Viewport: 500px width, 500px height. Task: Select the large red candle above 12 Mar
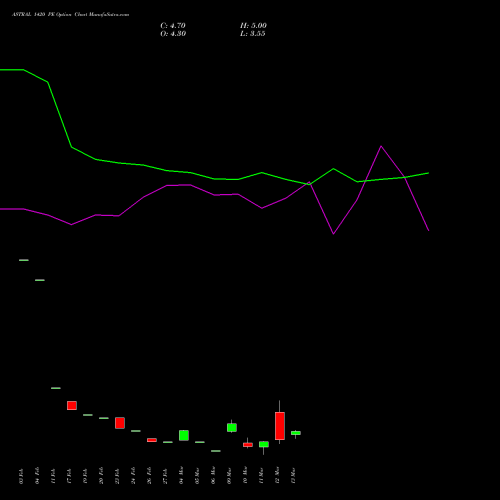280,426
